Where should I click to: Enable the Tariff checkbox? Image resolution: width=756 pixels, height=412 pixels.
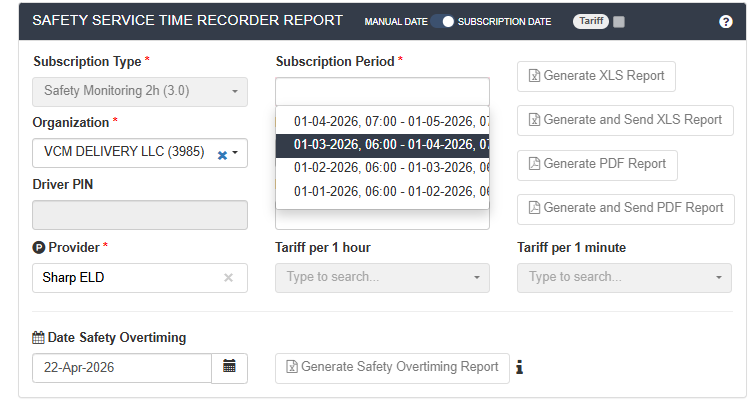click(x=619, y=21)
